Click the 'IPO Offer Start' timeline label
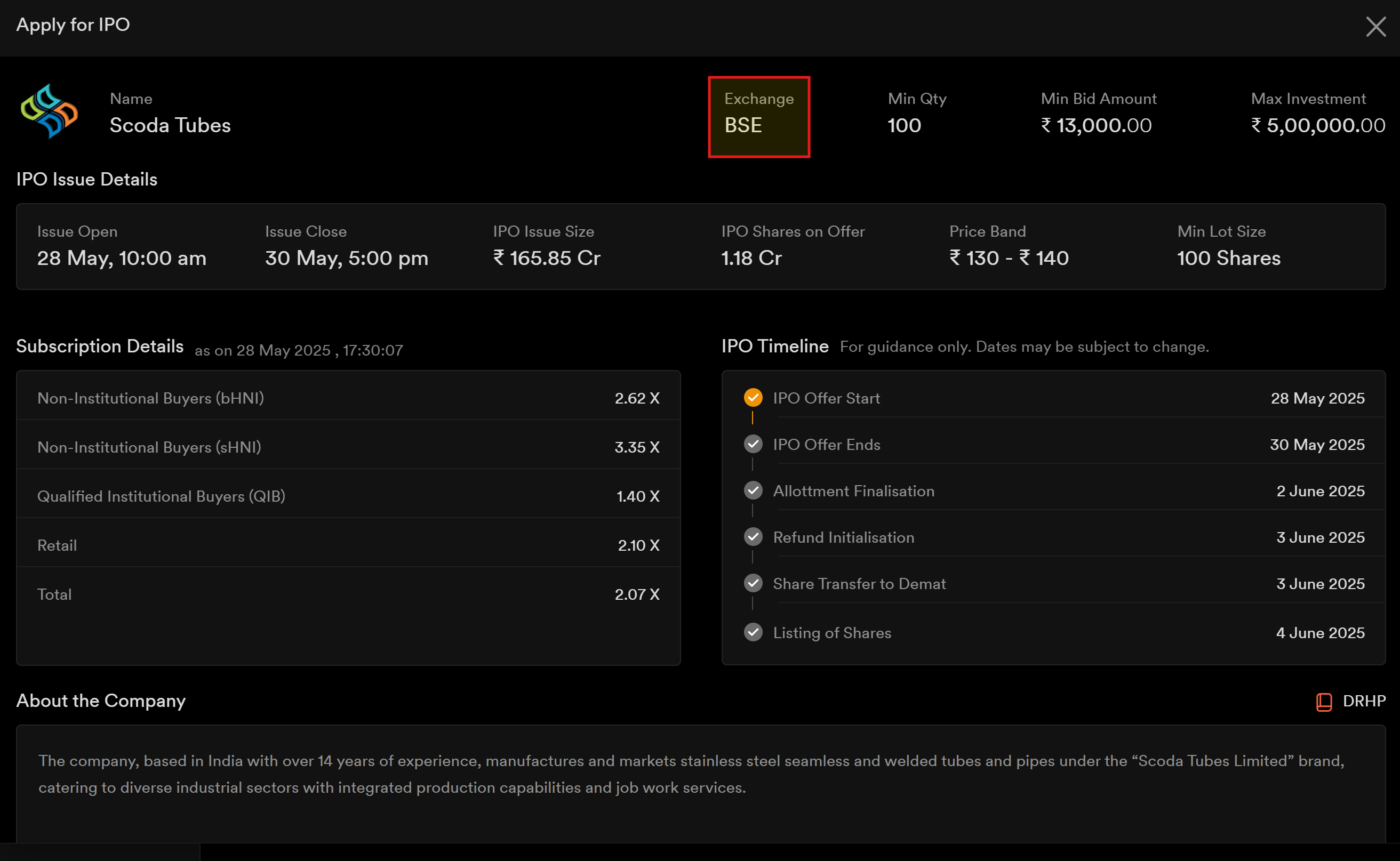Image resolution: width=1400 pixels, height=861 pixels. pyautogui.click(x=827, y=398)
